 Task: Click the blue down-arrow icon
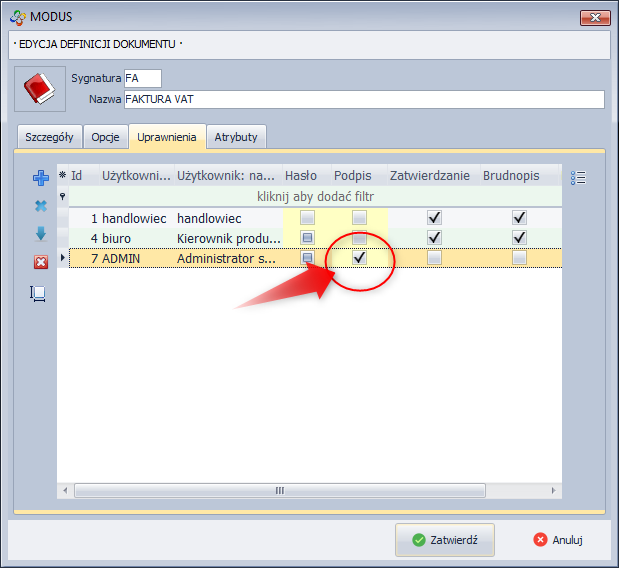41,234
